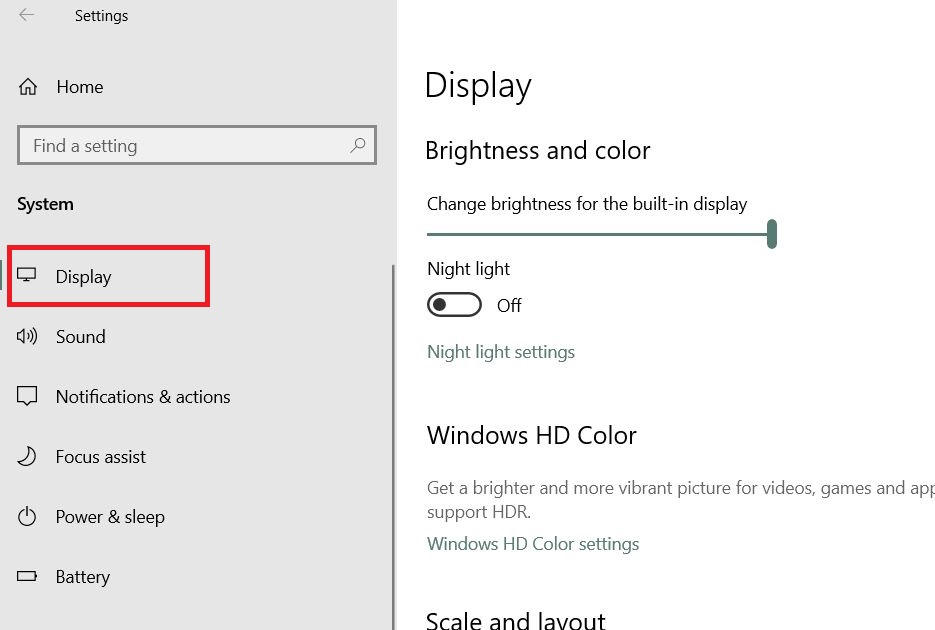Click the System section label
The height and width of the screenshot is (630, 935).
45,204
